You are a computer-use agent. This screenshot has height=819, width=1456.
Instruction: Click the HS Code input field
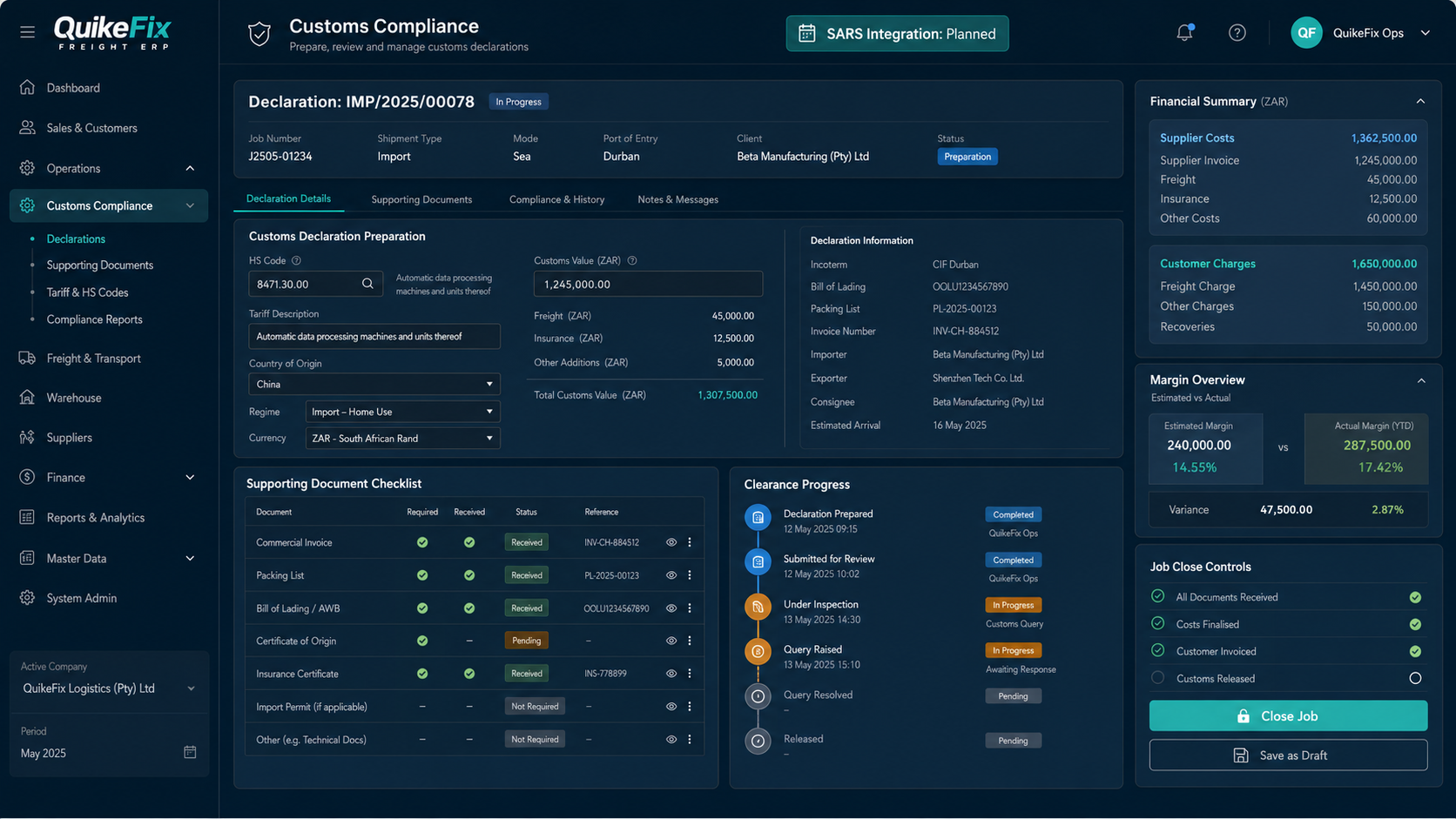315,284
